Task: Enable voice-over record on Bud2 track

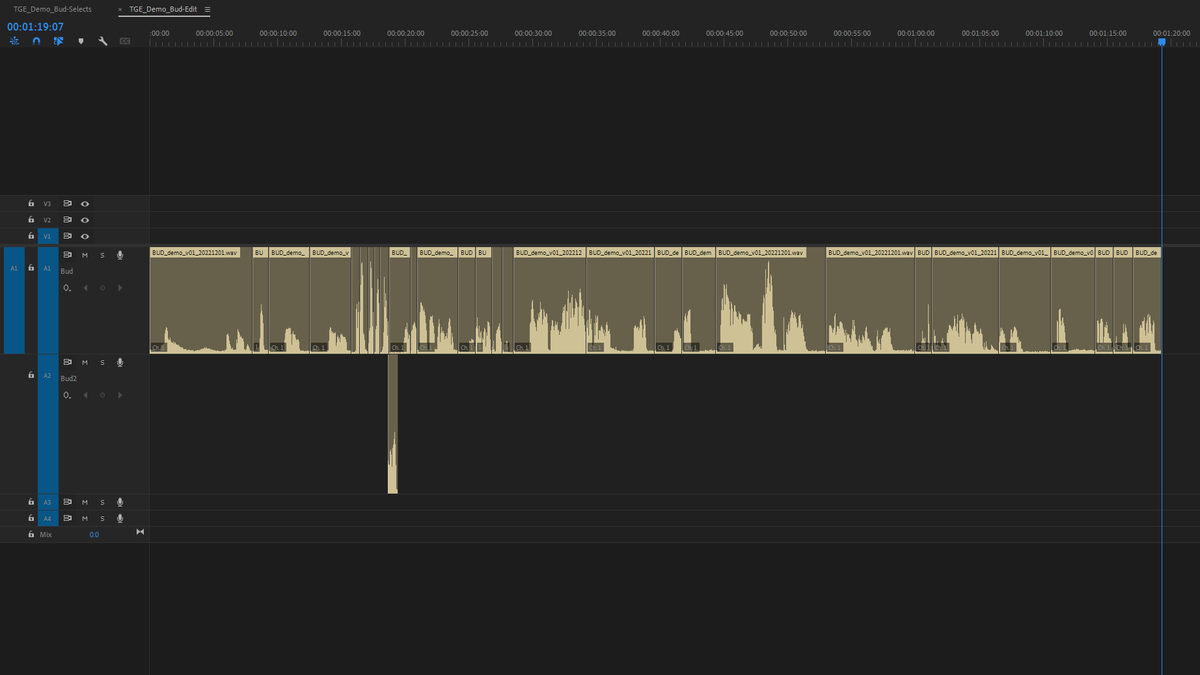Action: pyautogui.click(x=120, y=362)
